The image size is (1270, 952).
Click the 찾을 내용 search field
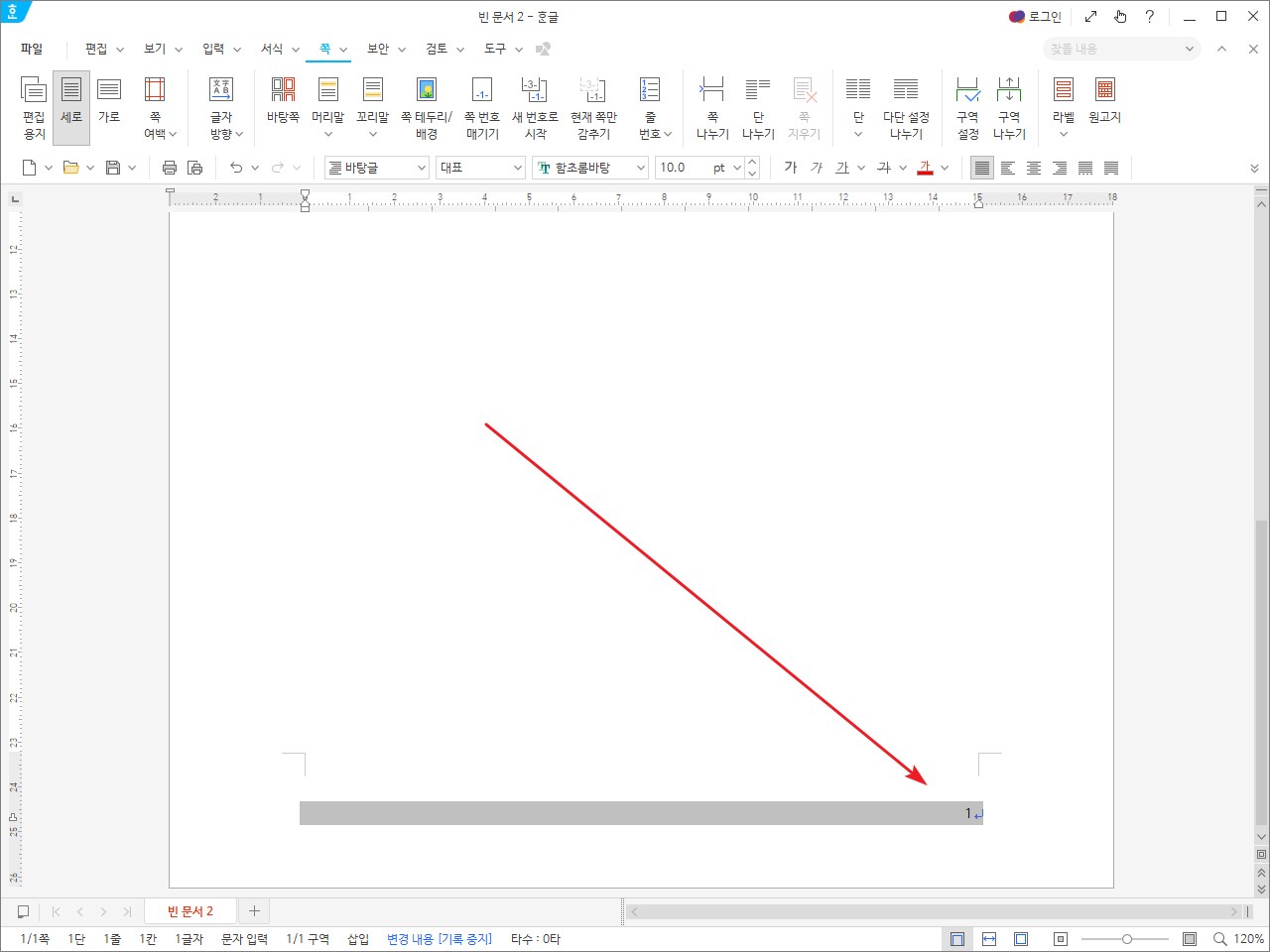[1121, 49]
